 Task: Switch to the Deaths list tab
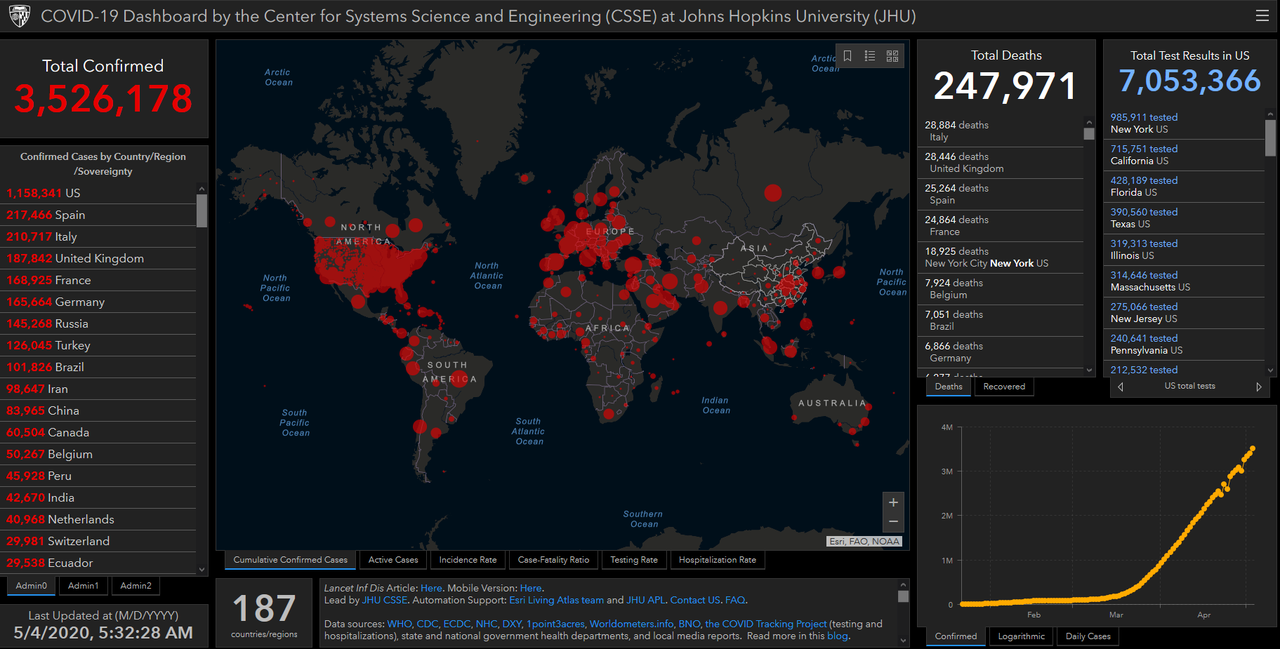pyautogui.click(x=948, y=386)
